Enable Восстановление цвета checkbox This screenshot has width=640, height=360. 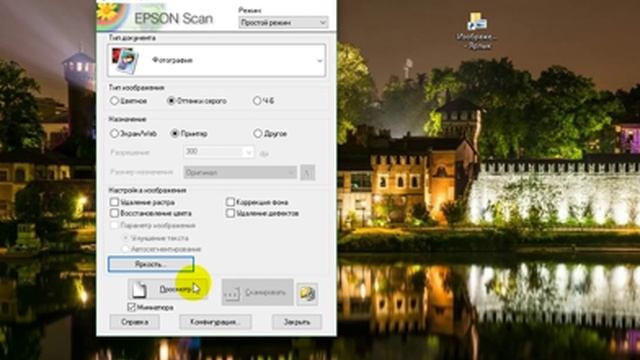click(114, 213)
